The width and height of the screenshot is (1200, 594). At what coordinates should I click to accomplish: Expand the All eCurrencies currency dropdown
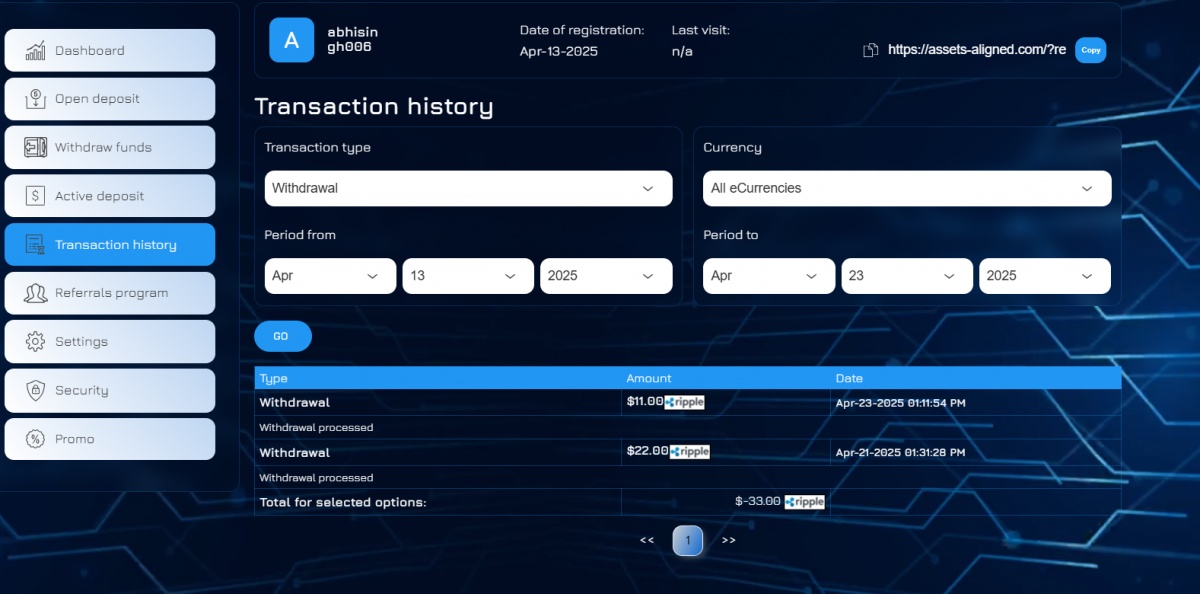[x=906, y=188]
